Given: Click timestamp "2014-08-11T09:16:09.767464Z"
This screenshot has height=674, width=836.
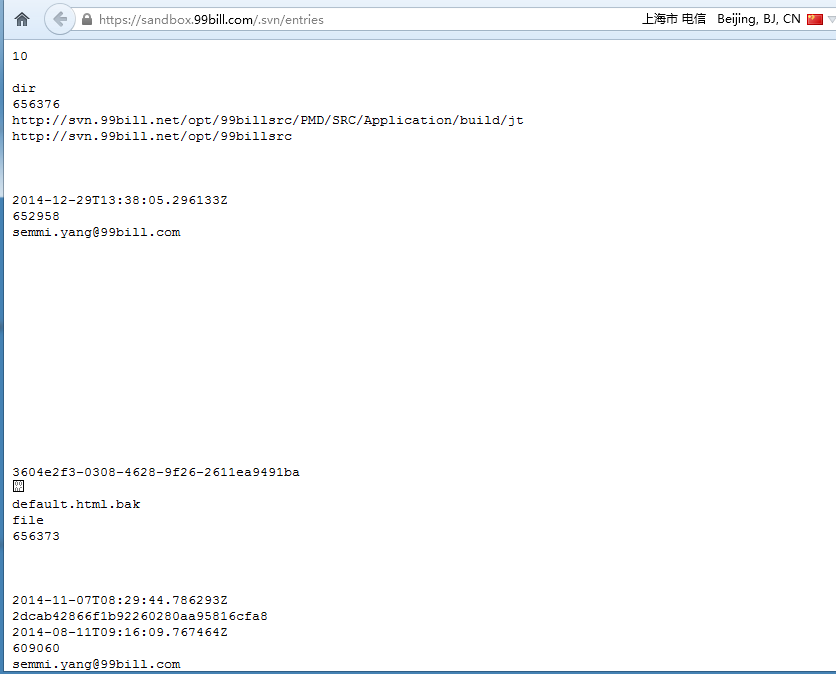Looking at the screenshot, I should tap(120, 632).
